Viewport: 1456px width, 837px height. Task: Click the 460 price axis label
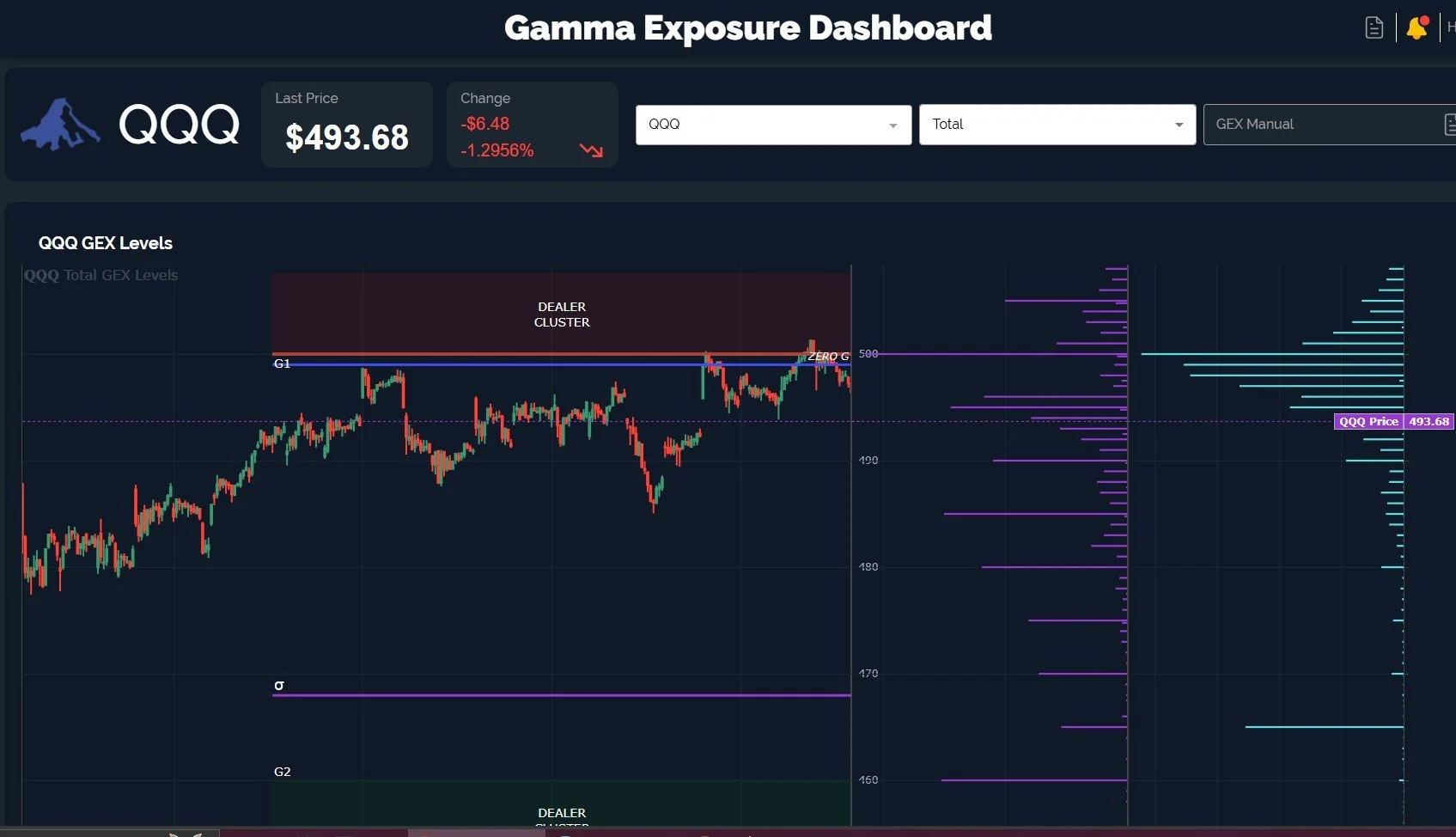point(868,780)
